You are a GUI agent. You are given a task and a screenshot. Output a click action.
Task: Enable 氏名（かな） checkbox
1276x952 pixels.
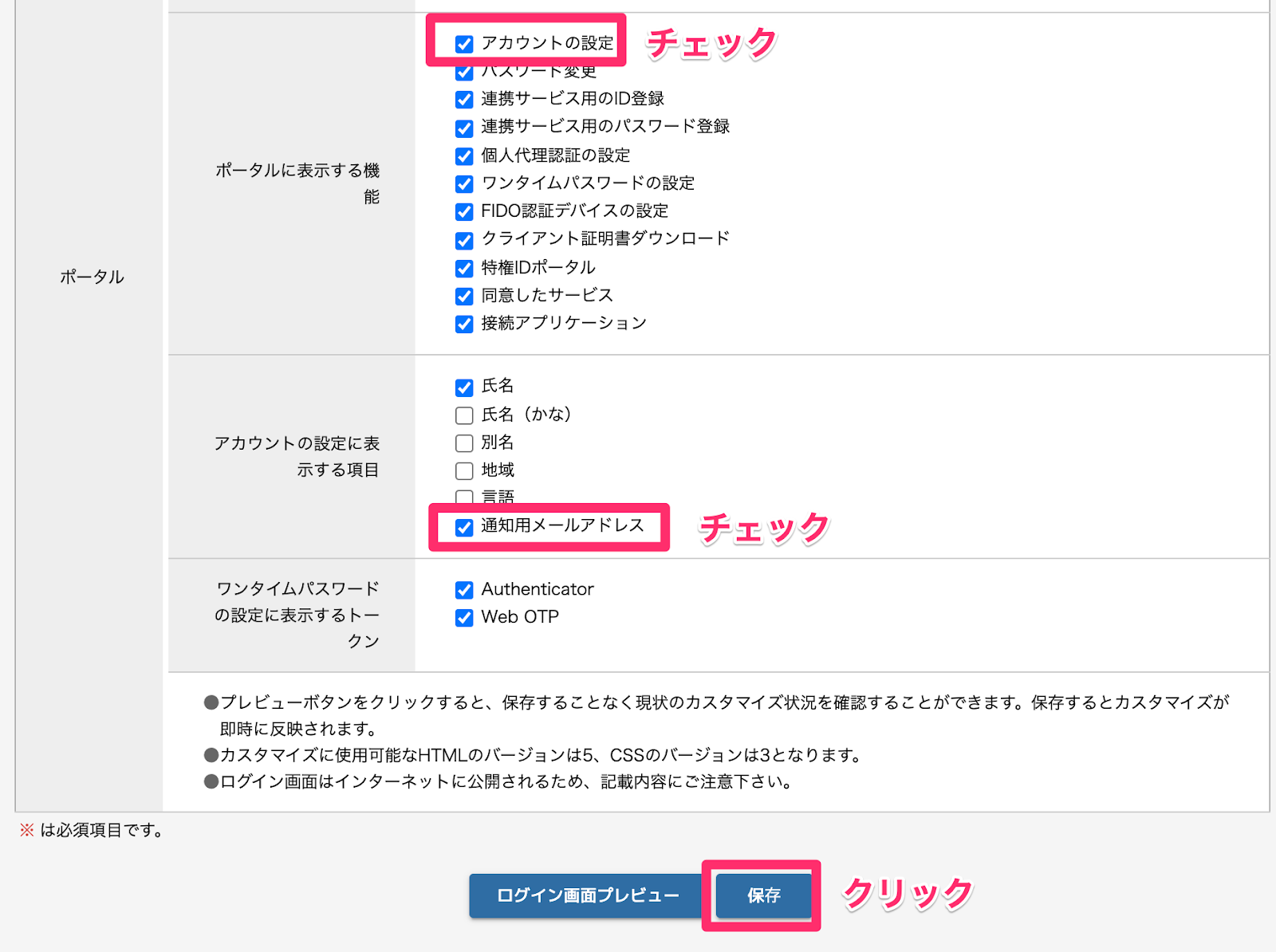click(464, 415)
